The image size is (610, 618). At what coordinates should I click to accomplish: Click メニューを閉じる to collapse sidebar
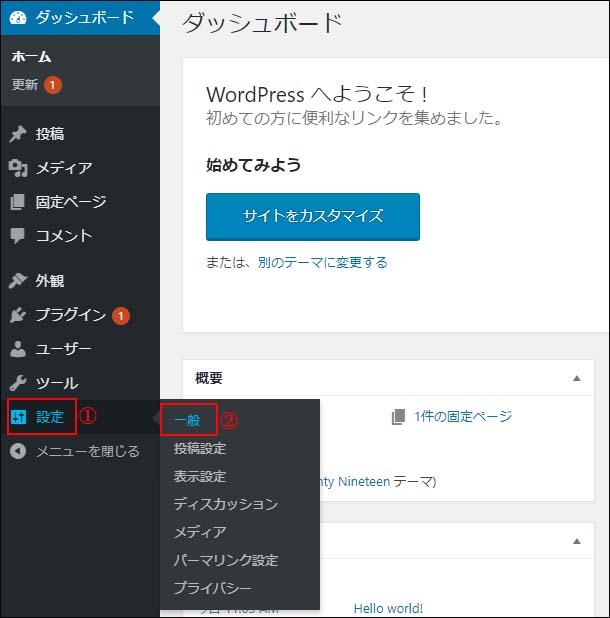click(x=88, y=451)
